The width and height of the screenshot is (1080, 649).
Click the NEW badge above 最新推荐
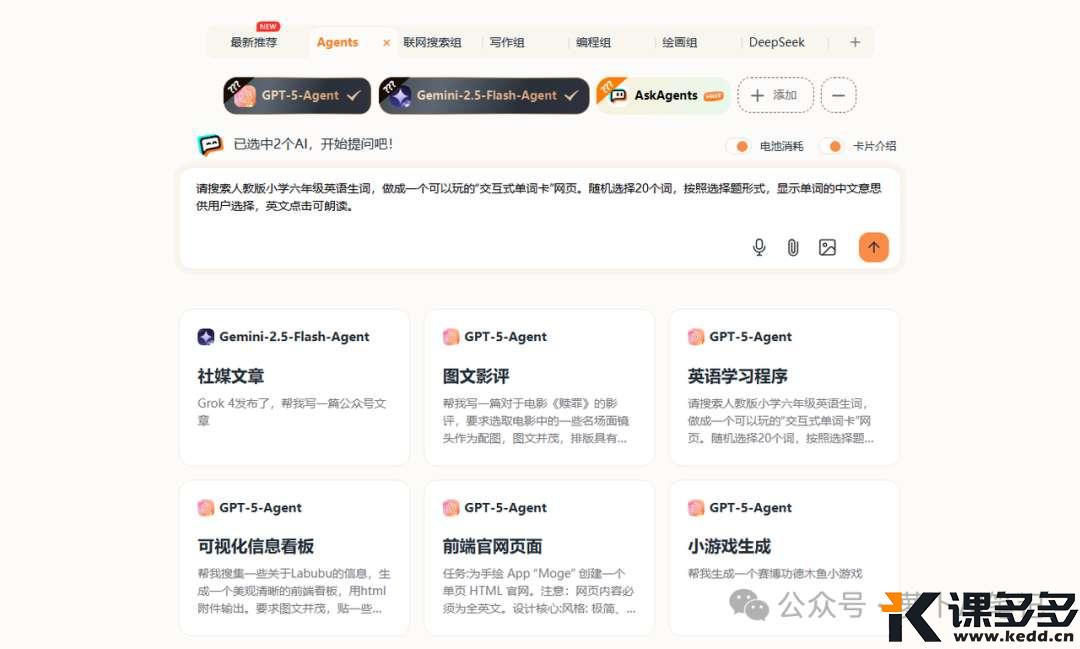[x=268, y=26]
